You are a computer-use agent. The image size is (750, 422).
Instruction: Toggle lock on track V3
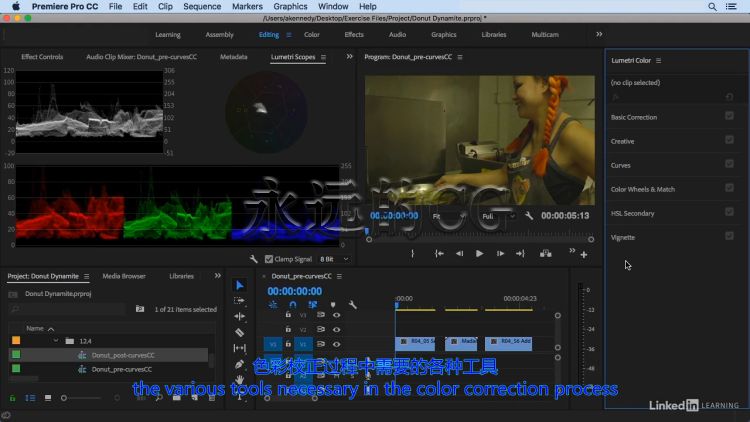(x=288, y=315)
